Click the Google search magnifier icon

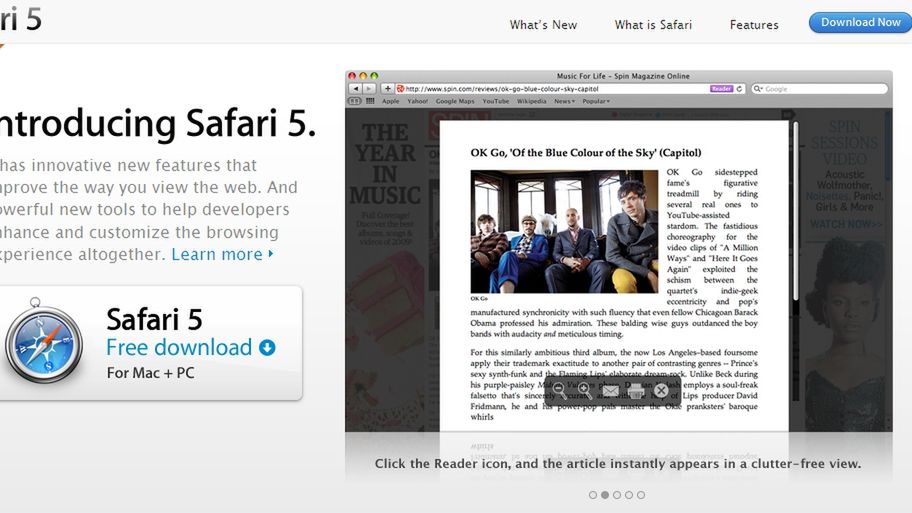(758, 89)
